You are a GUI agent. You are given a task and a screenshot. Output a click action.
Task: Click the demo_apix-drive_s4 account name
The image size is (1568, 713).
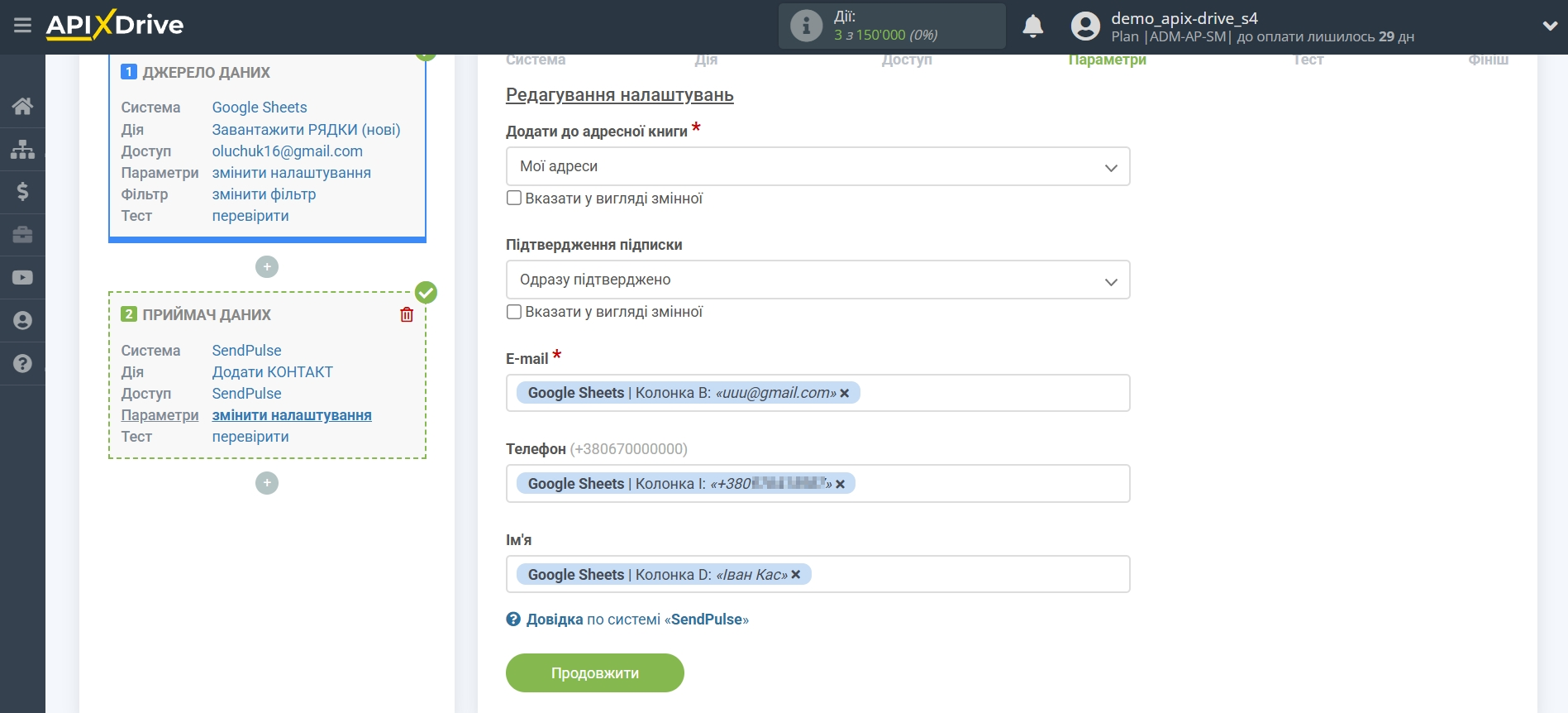coord(1184,18)
